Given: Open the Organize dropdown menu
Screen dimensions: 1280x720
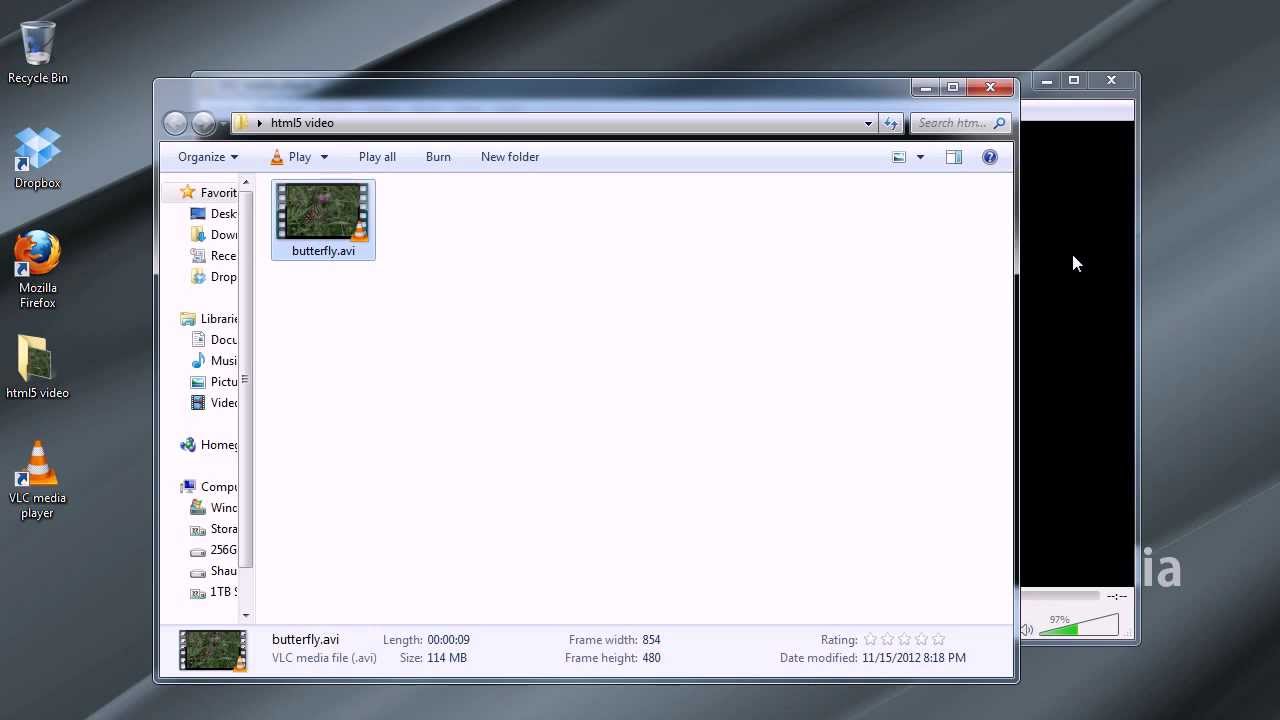Looking at the screenshot, I should tap(208, 157).
